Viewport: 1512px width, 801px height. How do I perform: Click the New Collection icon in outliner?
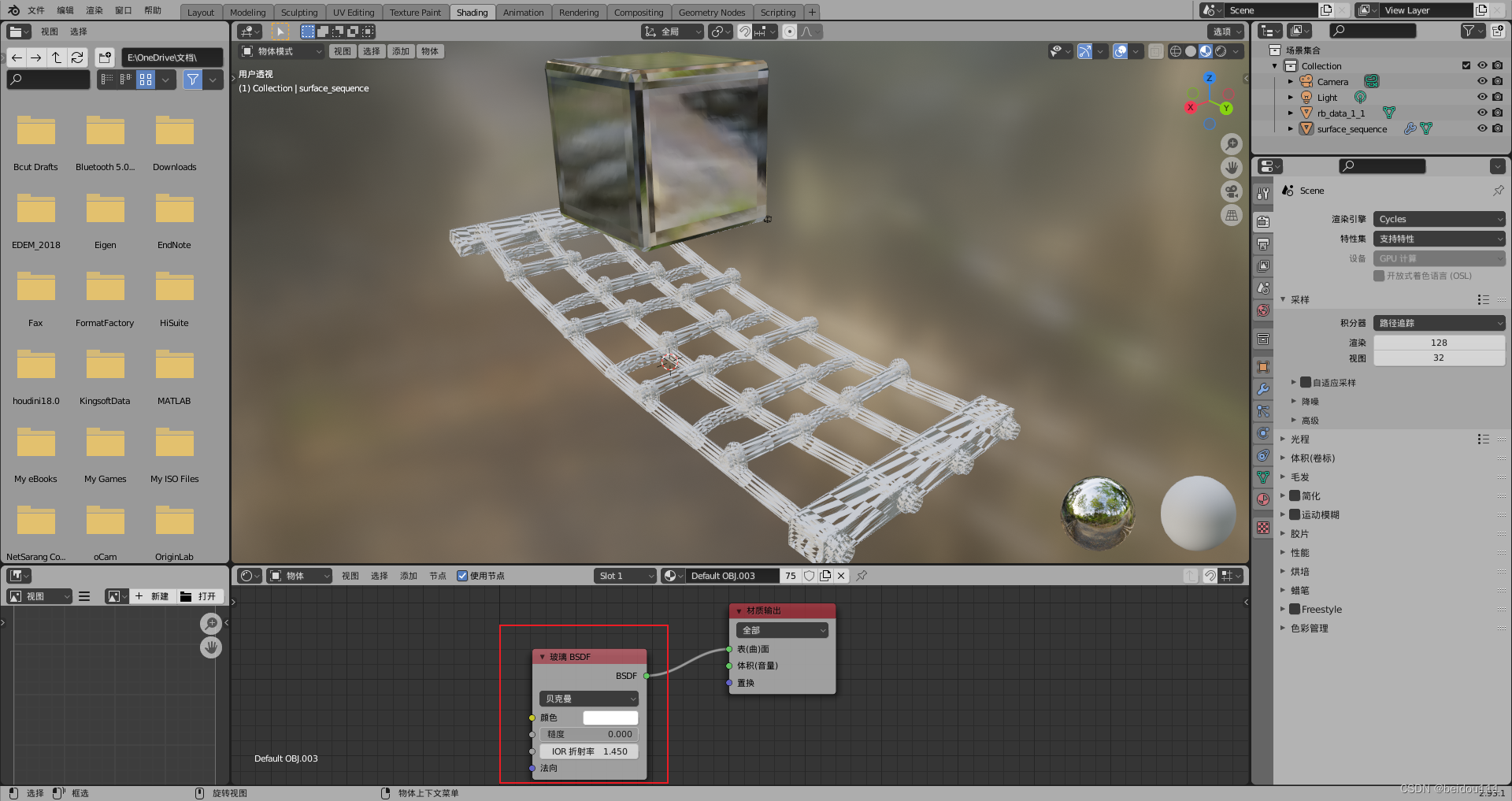click(1497, 31)
